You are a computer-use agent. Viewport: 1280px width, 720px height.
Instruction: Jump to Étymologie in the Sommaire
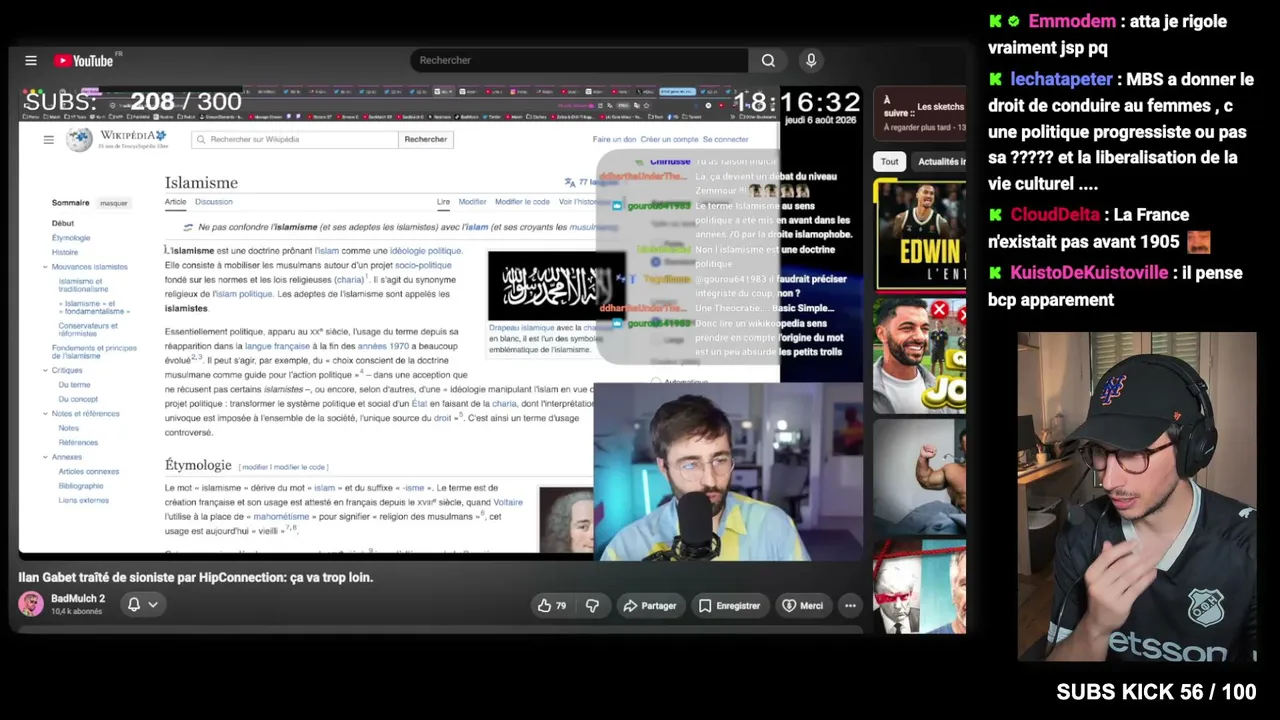pos(71,238)
